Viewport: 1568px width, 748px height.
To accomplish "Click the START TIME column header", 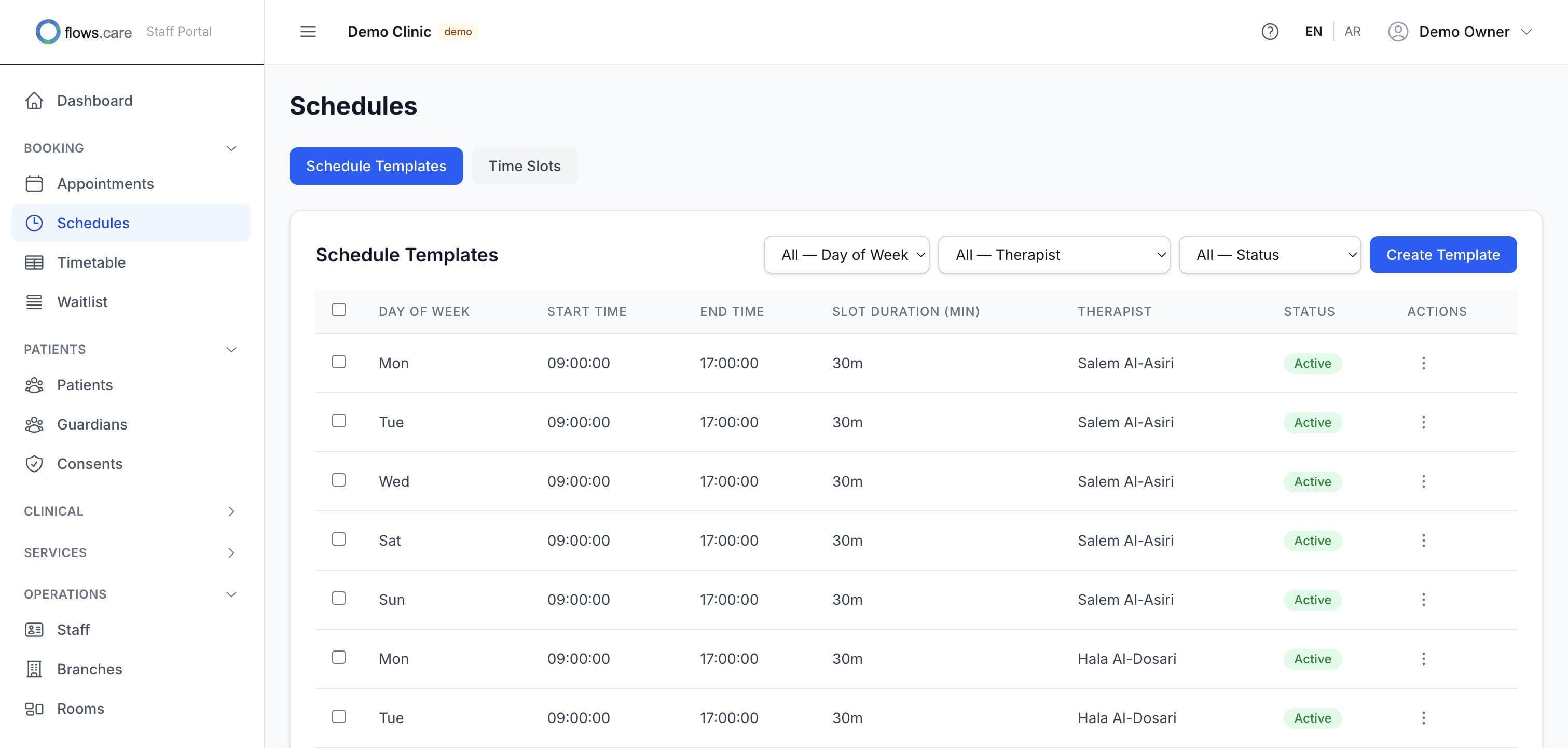I will [586, 312].
